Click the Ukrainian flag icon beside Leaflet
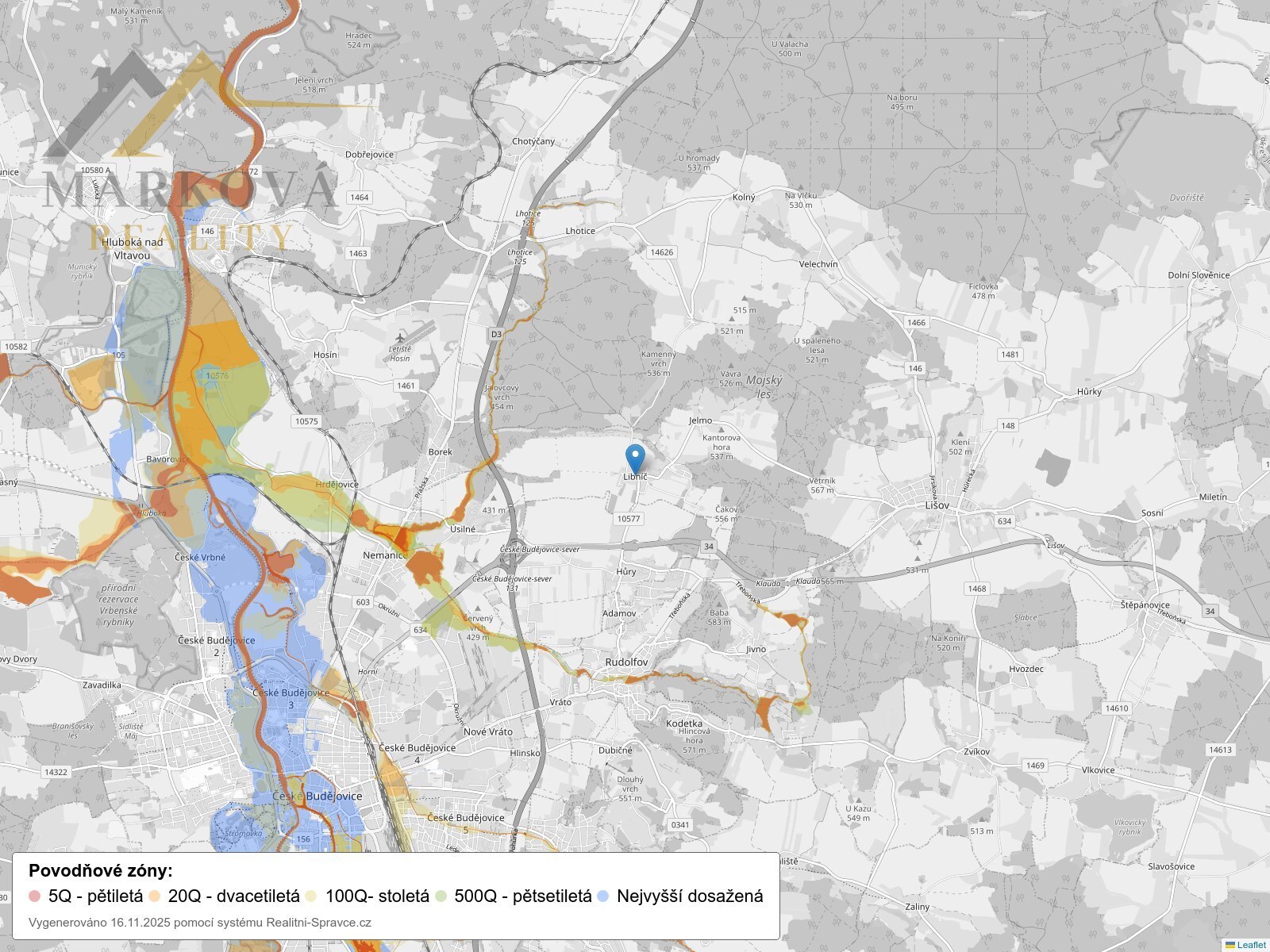The image size is (1270, 952). [1230, 945]
